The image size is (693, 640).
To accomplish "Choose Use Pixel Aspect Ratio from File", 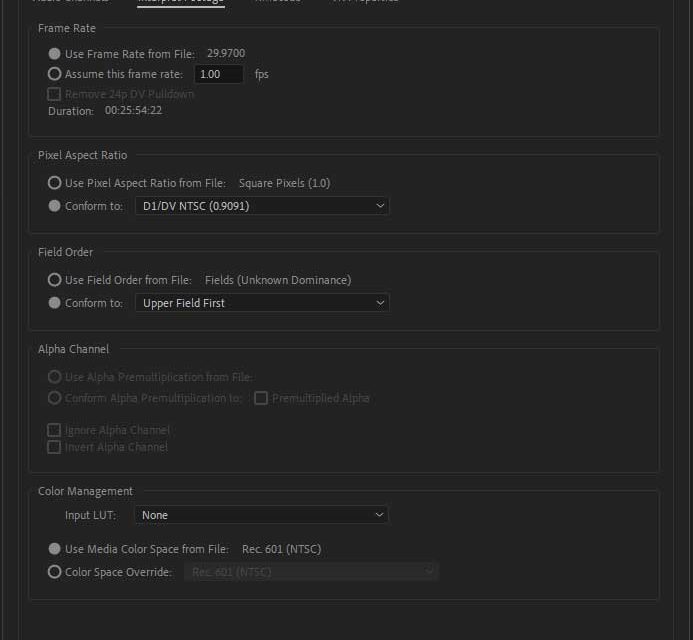I will coord(55,183).
